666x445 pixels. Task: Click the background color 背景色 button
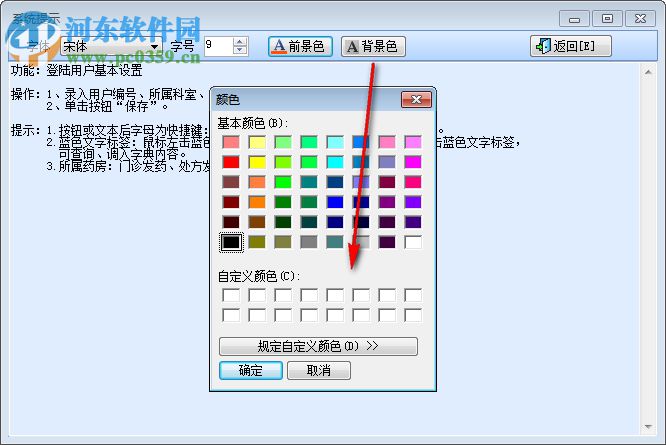point(373,46)
